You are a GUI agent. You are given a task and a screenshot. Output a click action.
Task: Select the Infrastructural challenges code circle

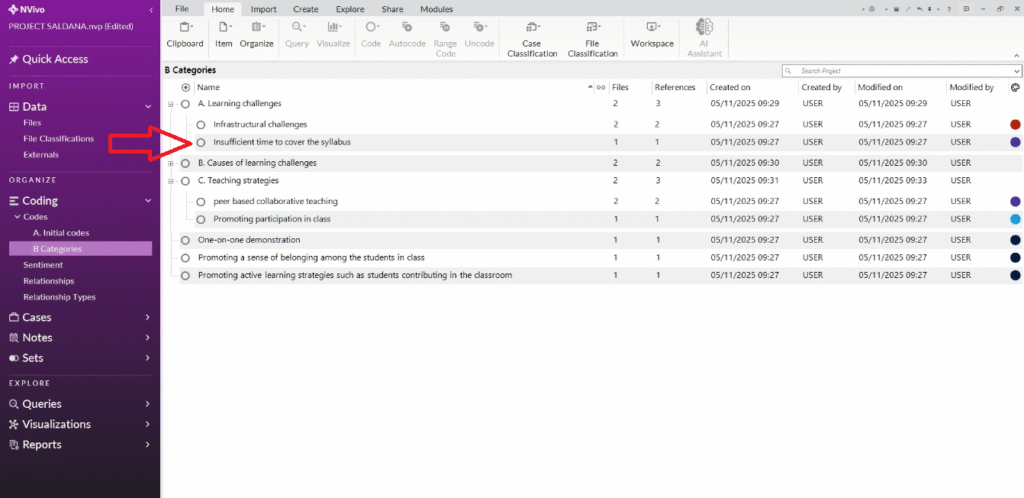pos(201,125)
